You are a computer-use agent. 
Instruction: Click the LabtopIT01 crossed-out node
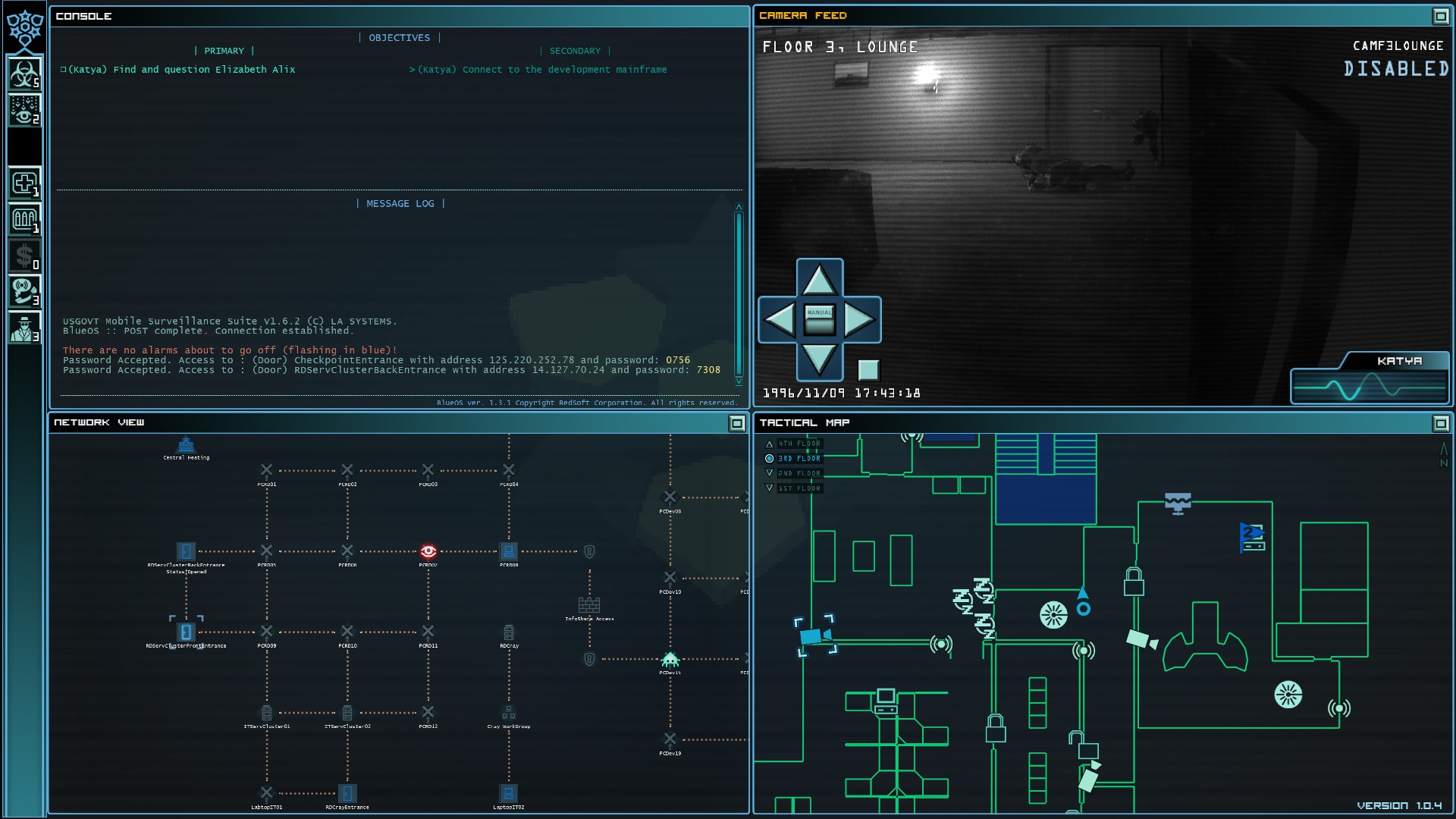pyautogui.click(x=266, y=793)
